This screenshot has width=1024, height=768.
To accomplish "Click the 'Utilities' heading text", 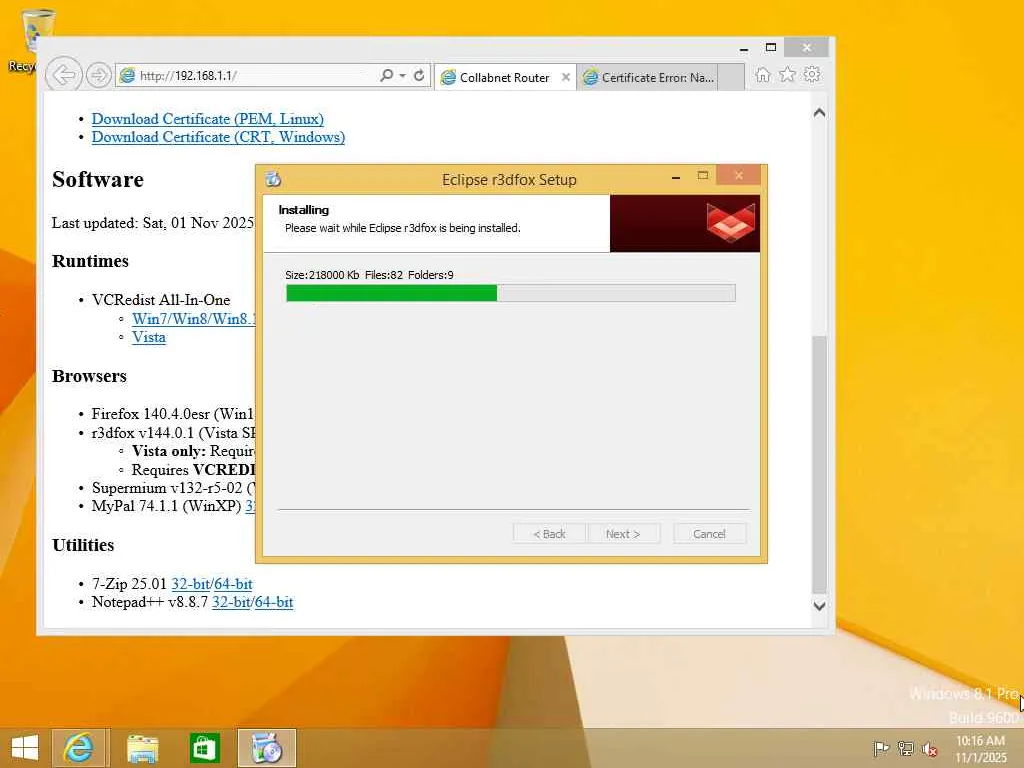I will pyautogui.click(x=83, y=545).
